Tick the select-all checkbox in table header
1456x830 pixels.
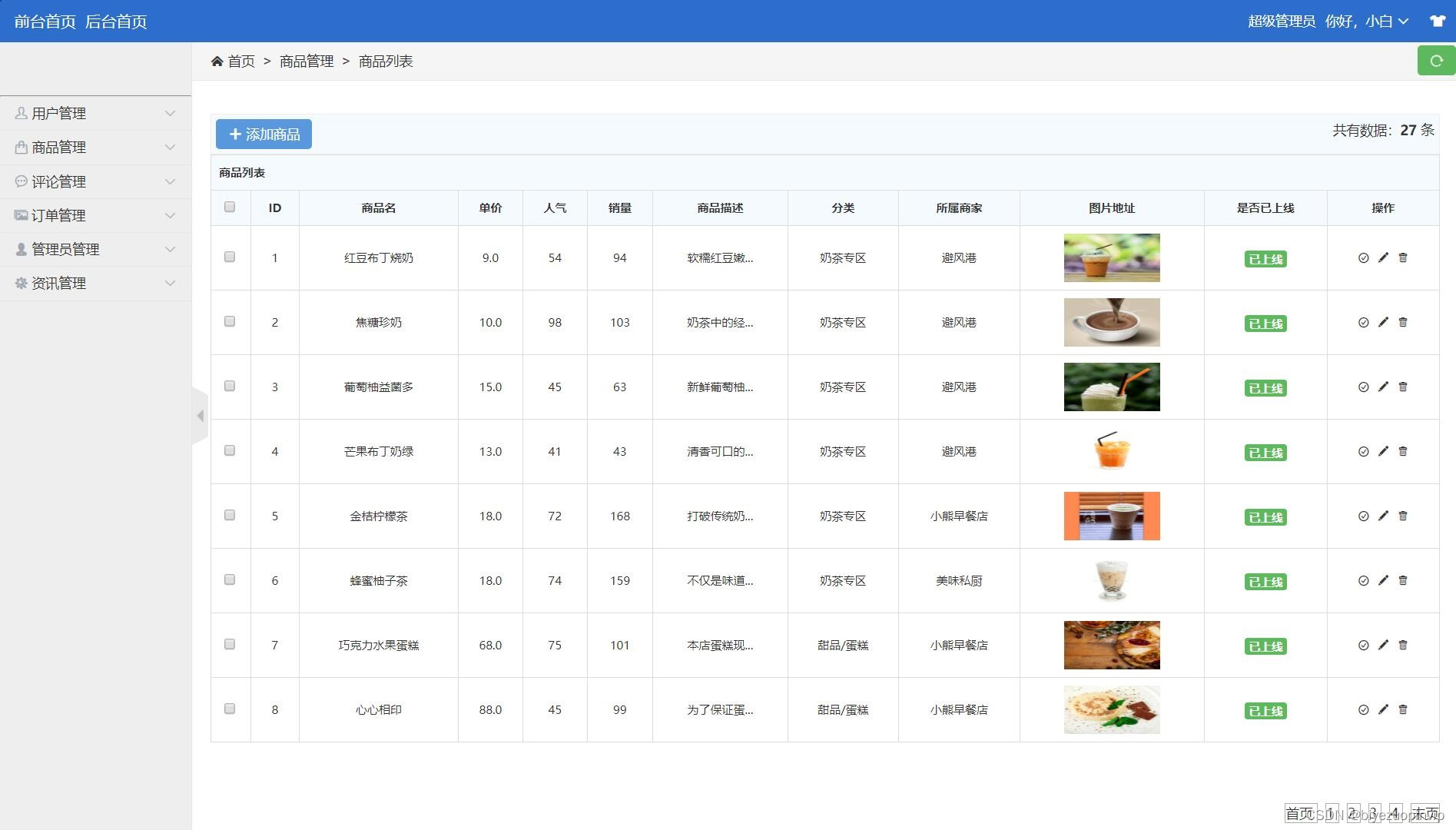coord(230,207)
